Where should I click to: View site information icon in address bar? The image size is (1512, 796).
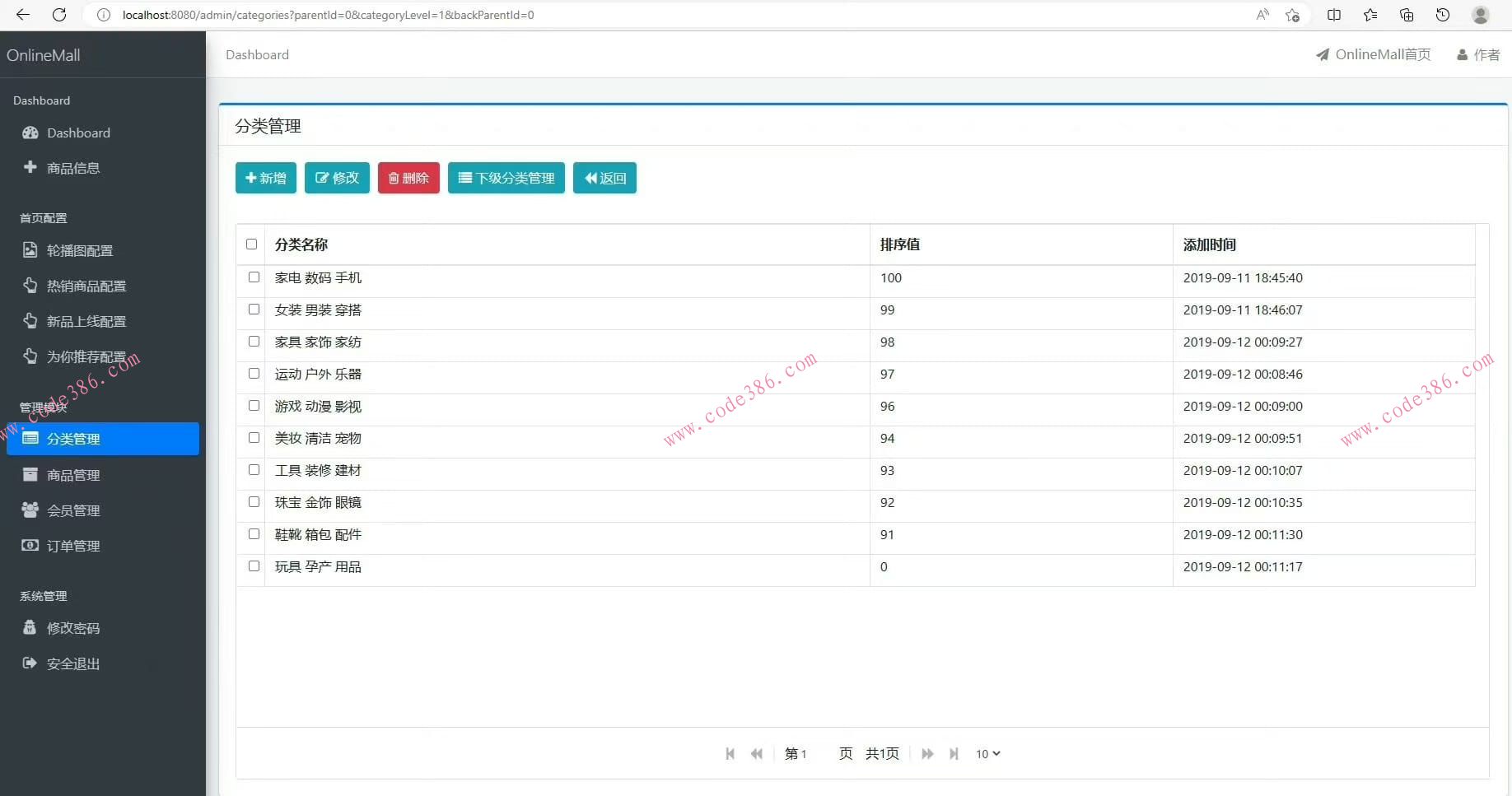point(104,15)
